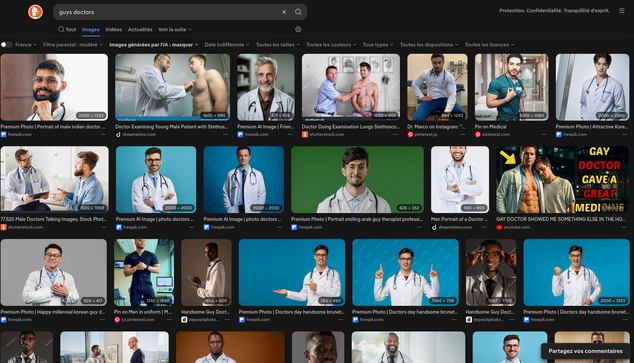The width and height of the screenshot is (634, 363).
Task: Open the Dr. Marco on Instagram link
Action: [x=436, y=127]
